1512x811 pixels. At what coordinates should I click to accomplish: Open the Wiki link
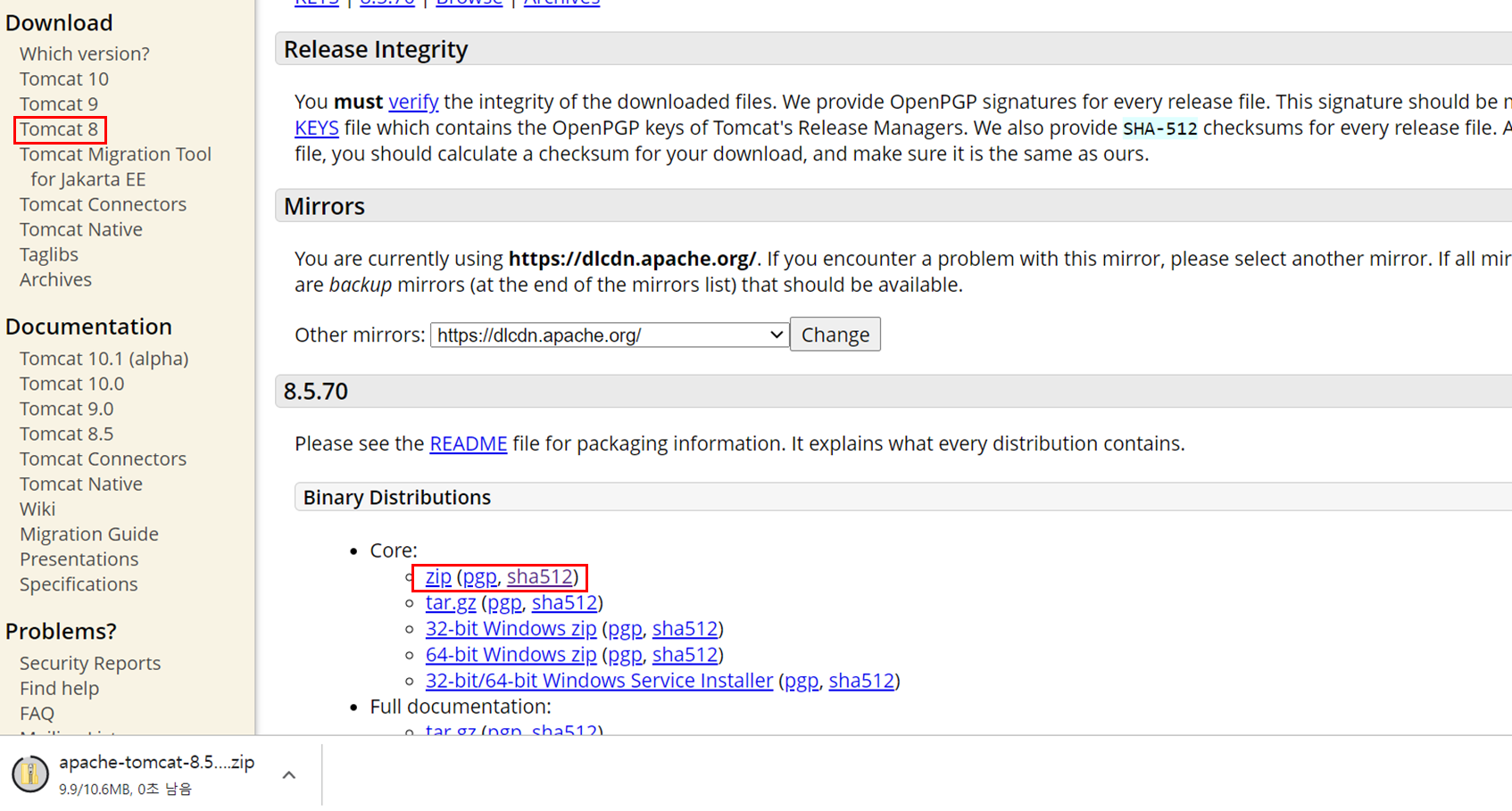(x=37, y=509)
